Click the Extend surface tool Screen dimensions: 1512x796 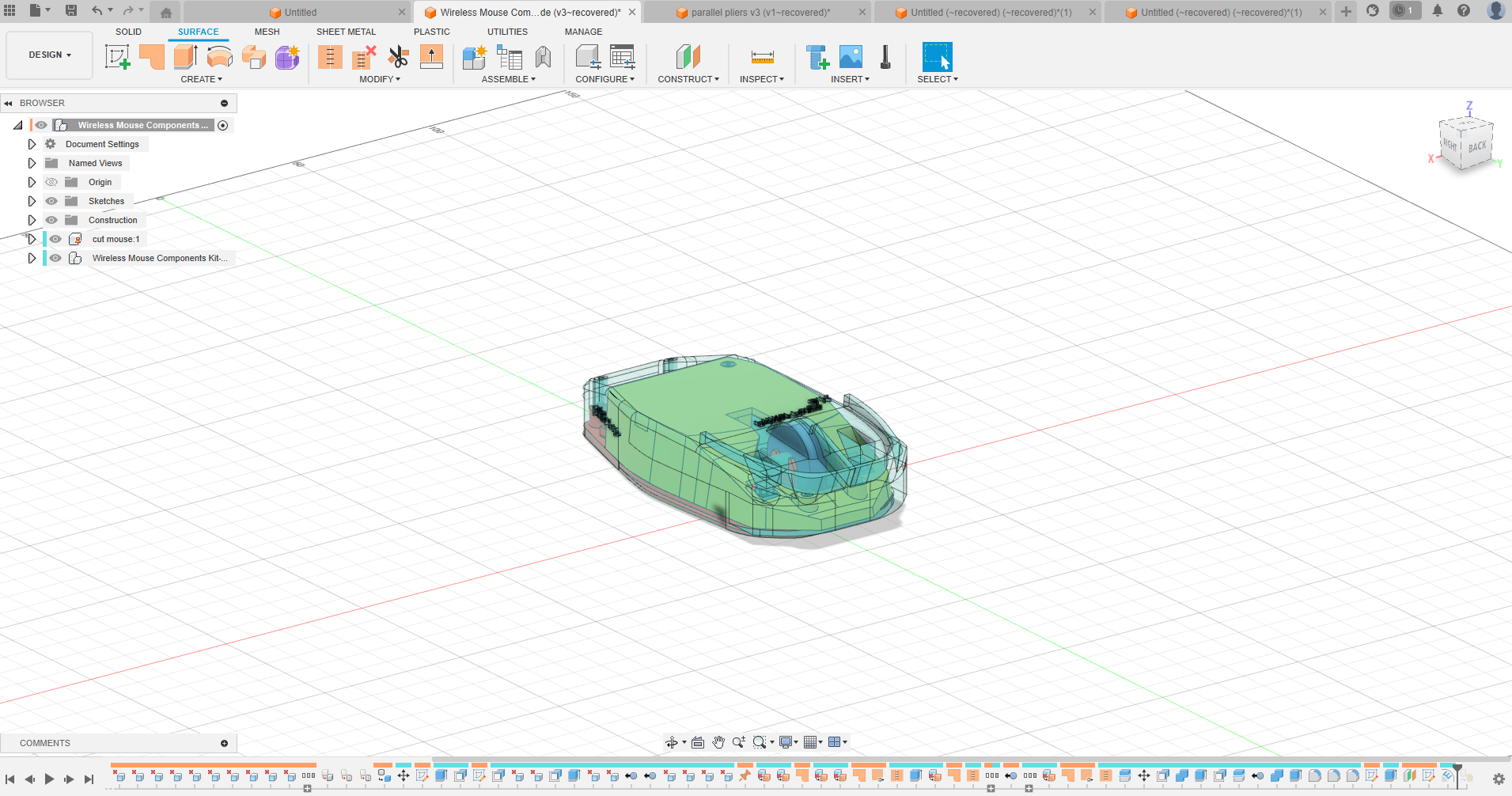tap(431, 57)
